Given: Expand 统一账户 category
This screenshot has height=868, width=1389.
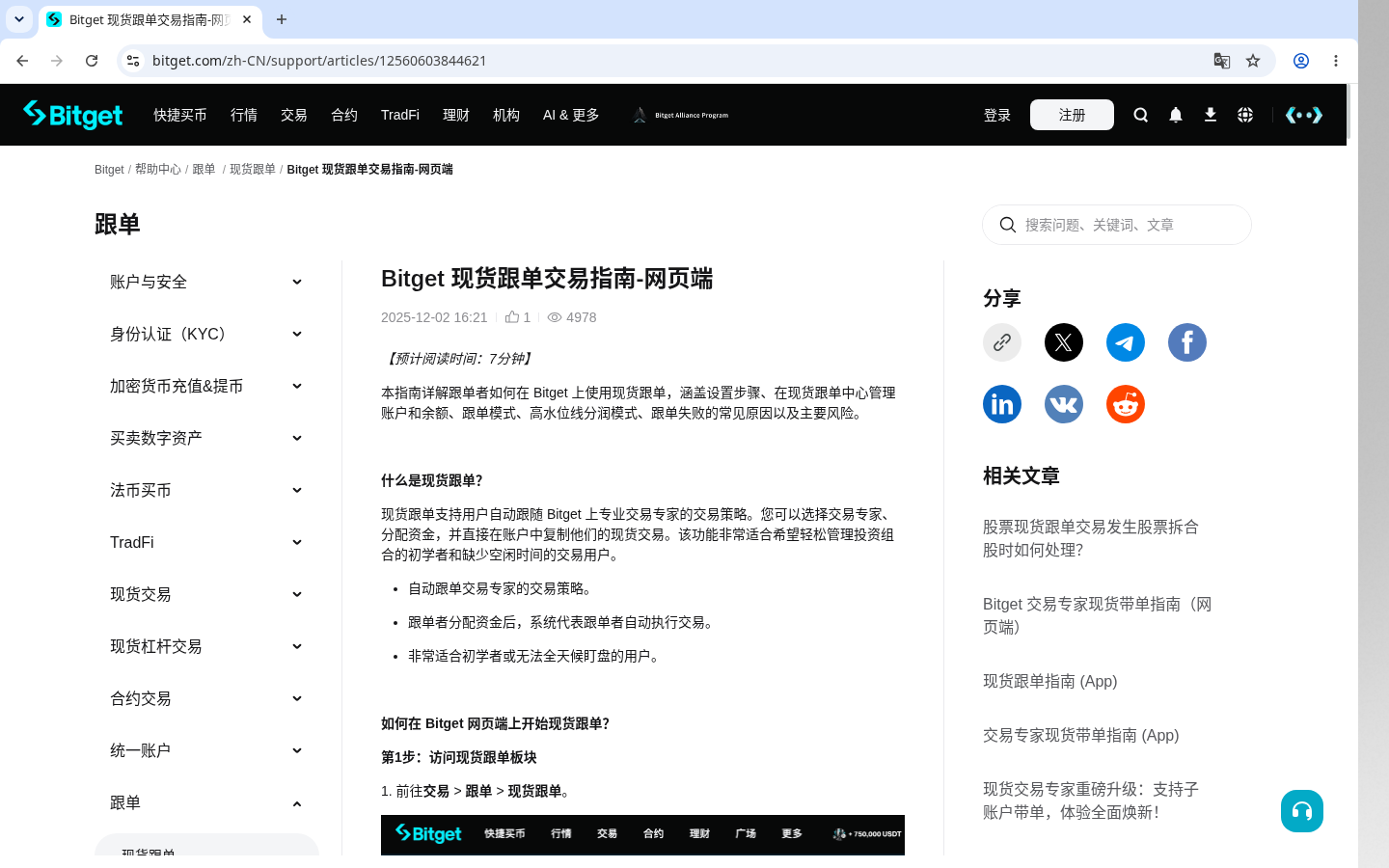Looking at the screenshot, I should click(x=206, y=750).
